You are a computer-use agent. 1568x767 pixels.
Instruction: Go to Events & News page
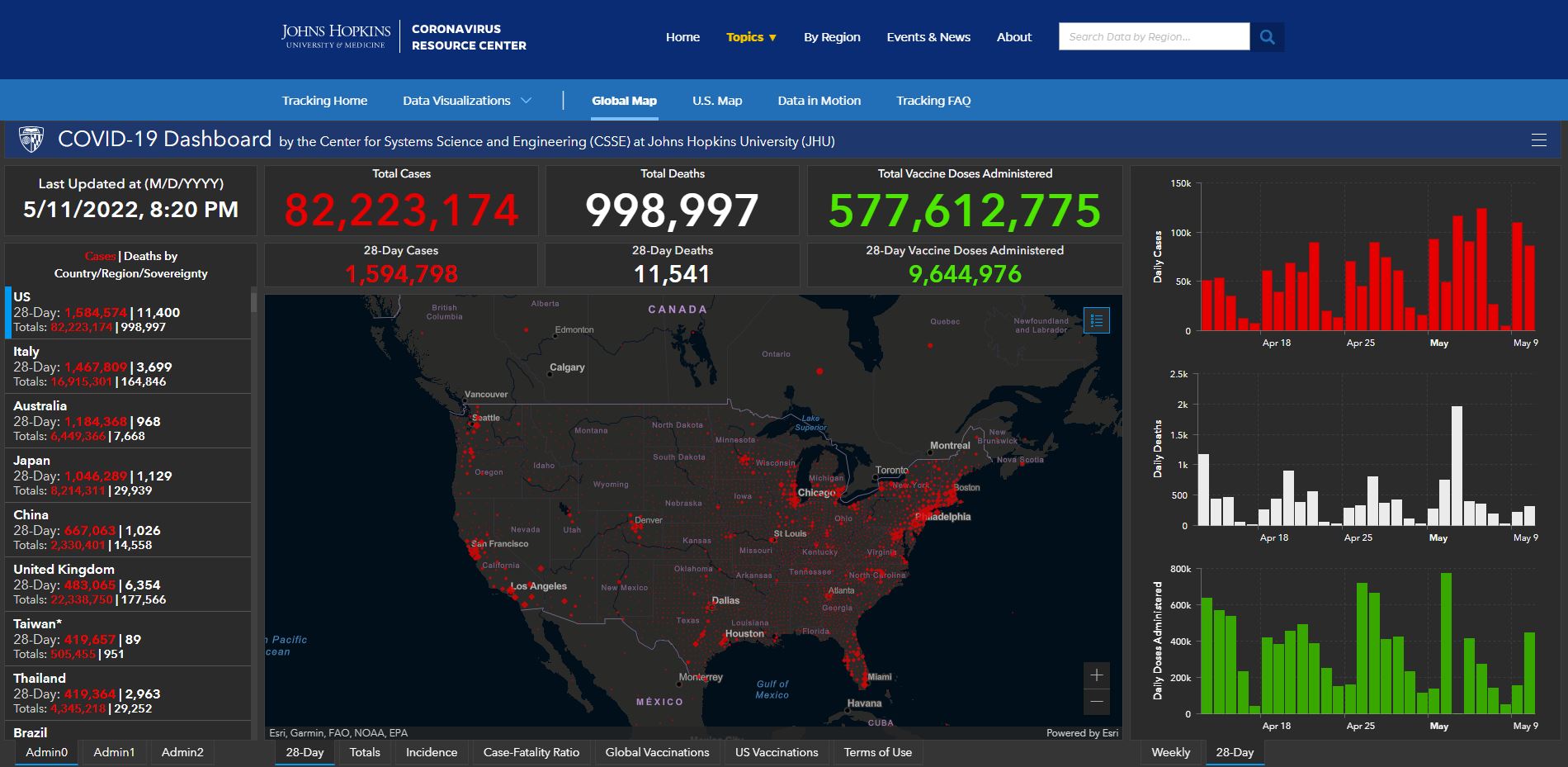click(928, 37)
